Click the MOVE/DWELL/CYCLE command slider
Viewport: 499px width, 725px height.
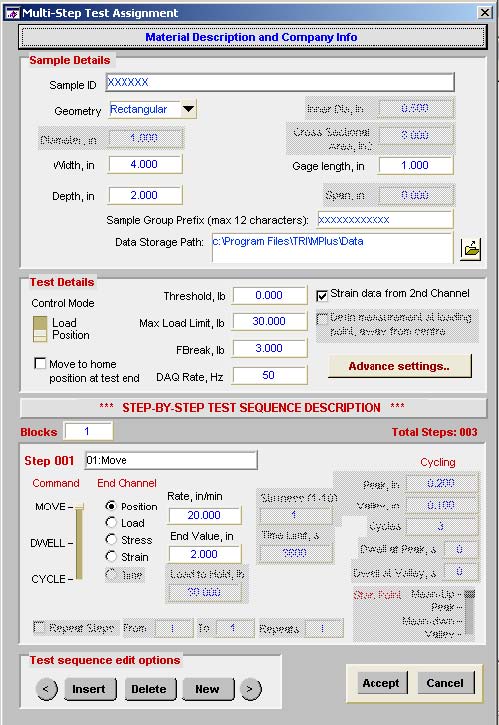pyautogui.click(x=79, y=541)
